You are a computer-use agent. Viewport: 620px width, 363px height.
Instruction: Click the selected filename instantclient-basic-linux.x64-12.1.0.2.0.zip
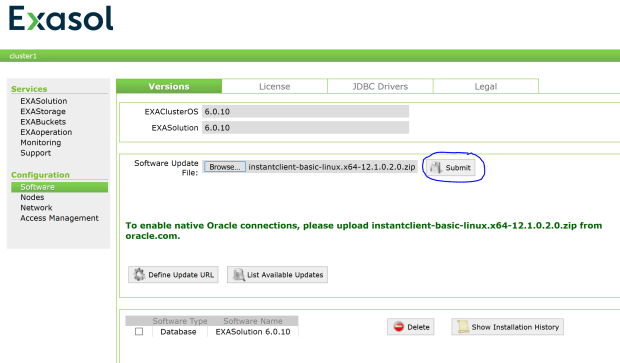click(332, 167)
